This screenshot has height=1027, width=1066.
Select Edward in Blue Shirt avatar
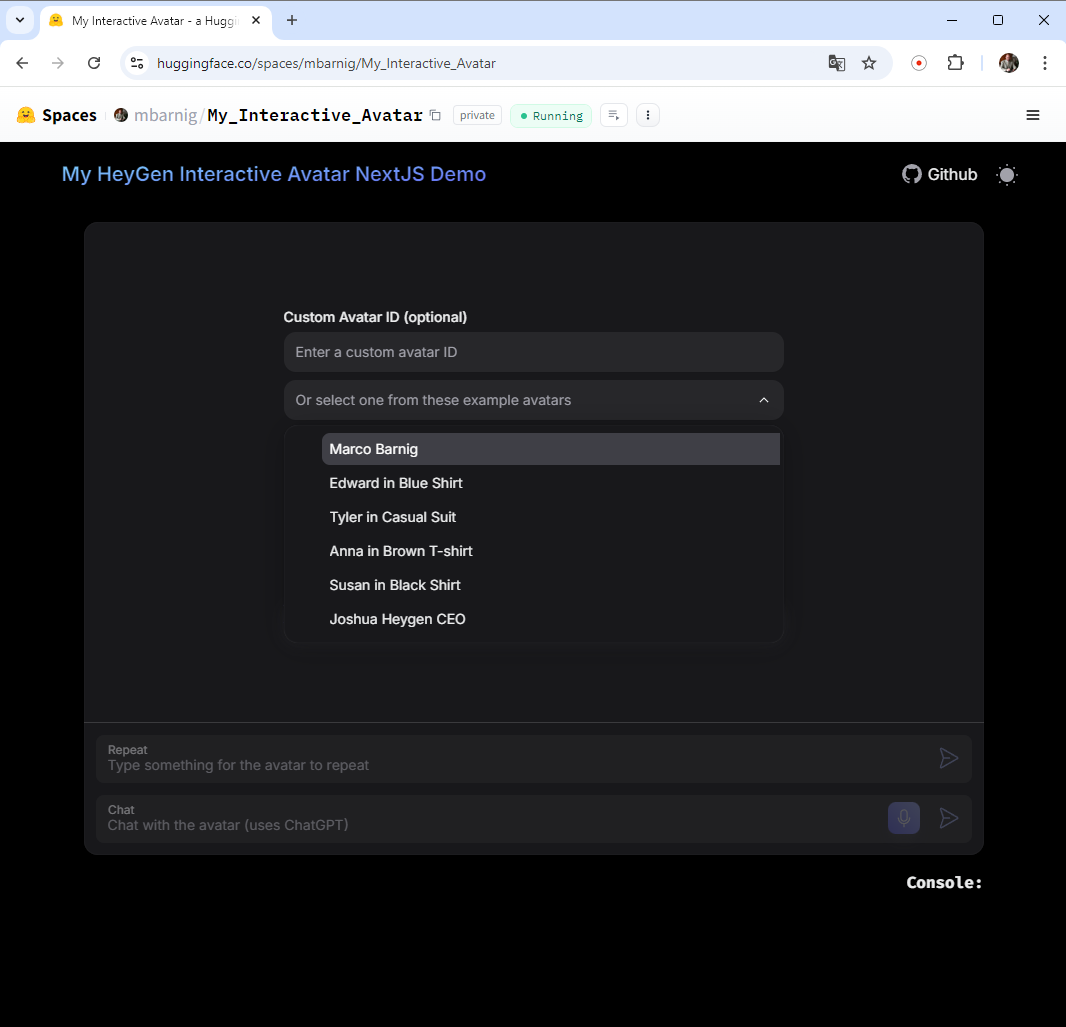[551, 483]
